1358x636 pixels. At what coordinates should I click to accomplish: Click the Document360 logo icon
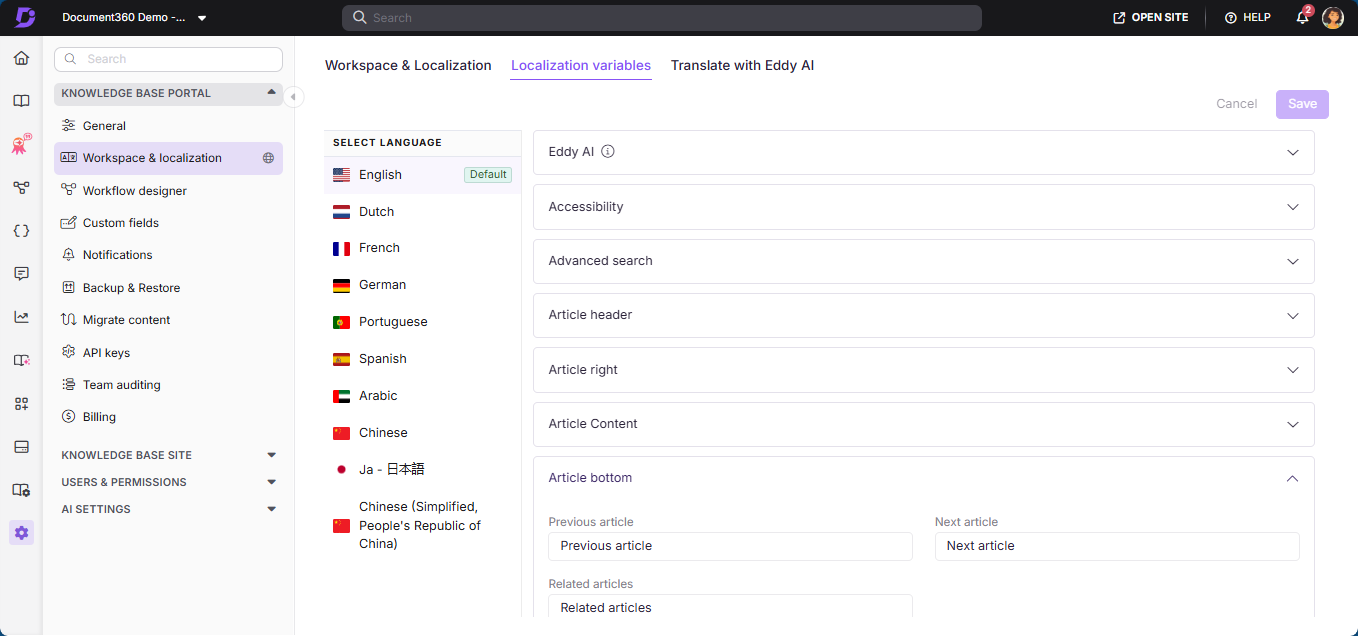pyautogui.click(x=25, y=17)
